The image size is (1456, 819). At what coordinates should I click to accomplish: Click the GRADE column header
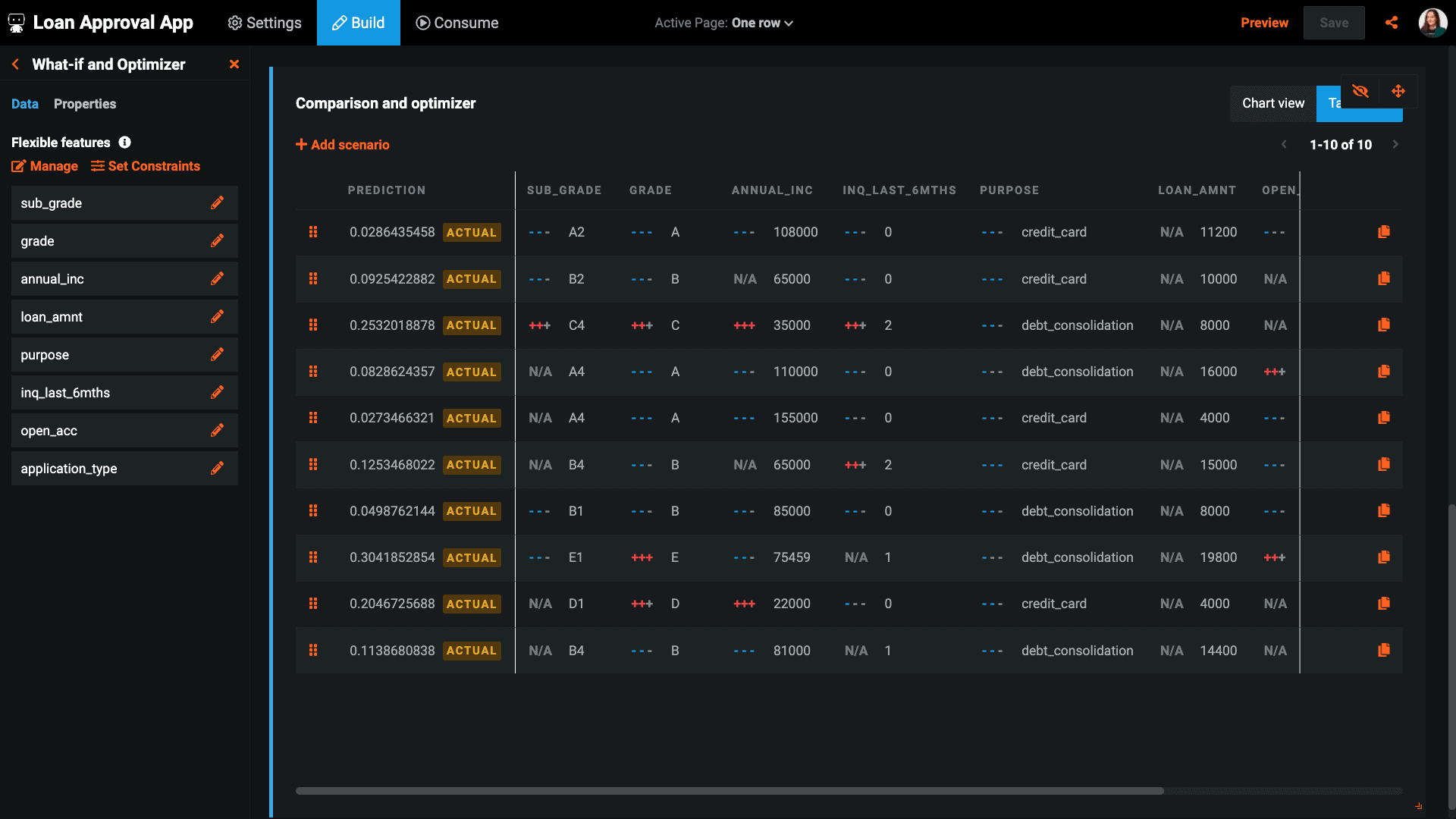[651, 190]
